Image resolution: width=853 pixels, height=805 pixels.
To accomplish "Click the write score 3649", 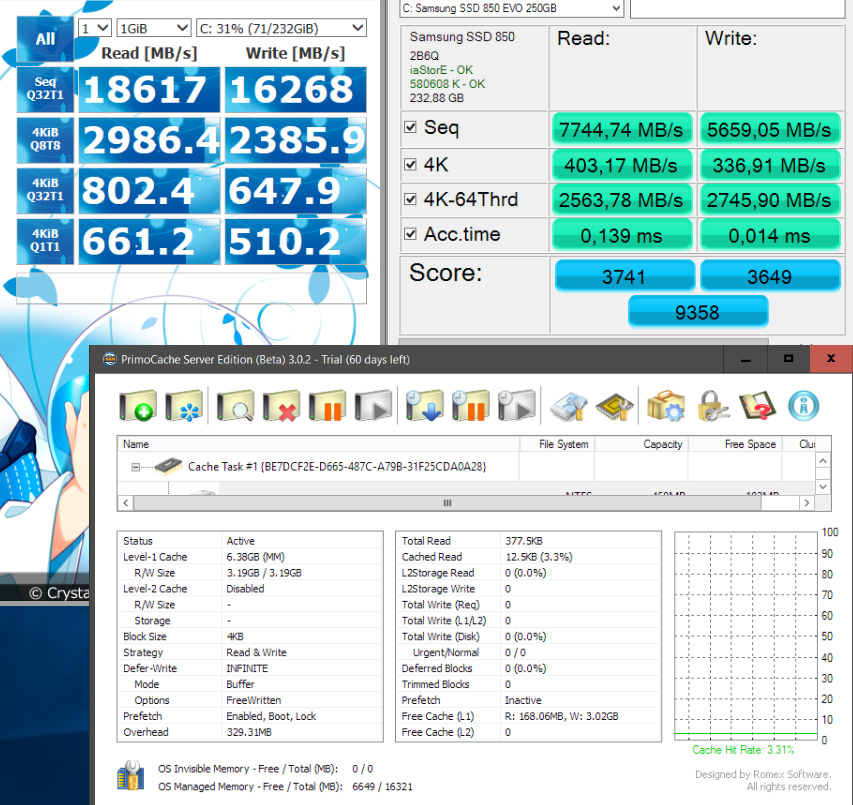I will [770, 276].
